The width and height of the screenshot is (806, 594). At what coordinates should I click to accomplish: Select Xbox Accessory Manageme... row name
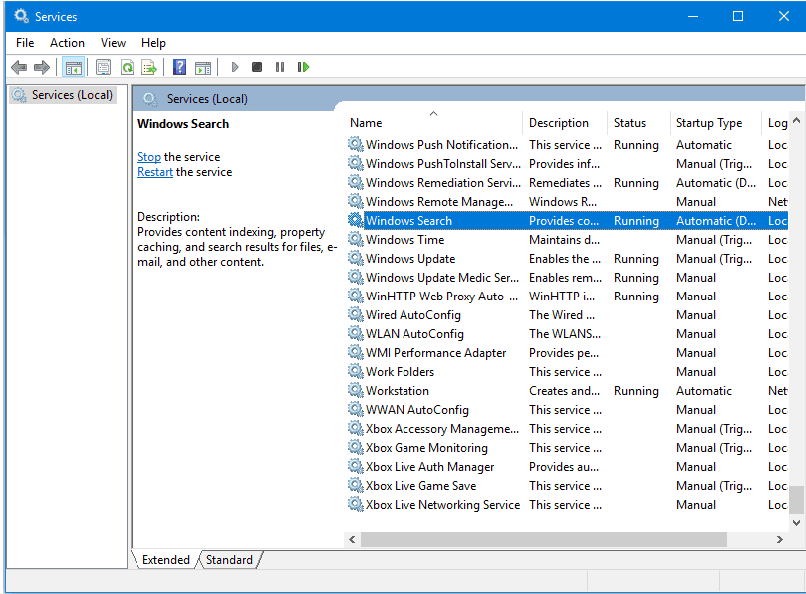[442, 429]
